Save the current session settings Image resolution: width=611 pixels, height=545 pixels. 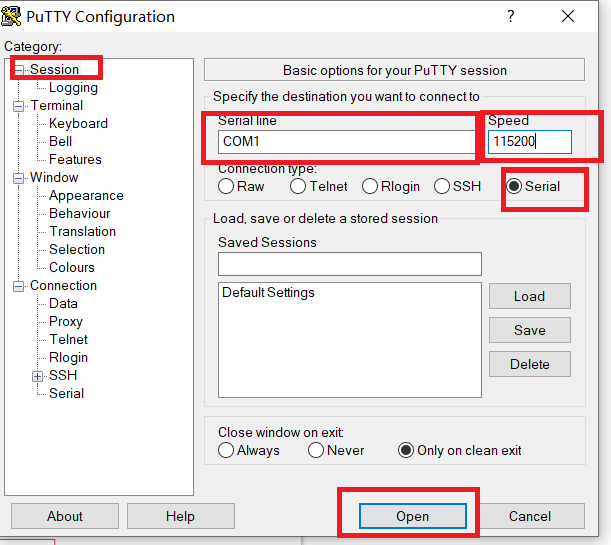[x=530, y=330]
